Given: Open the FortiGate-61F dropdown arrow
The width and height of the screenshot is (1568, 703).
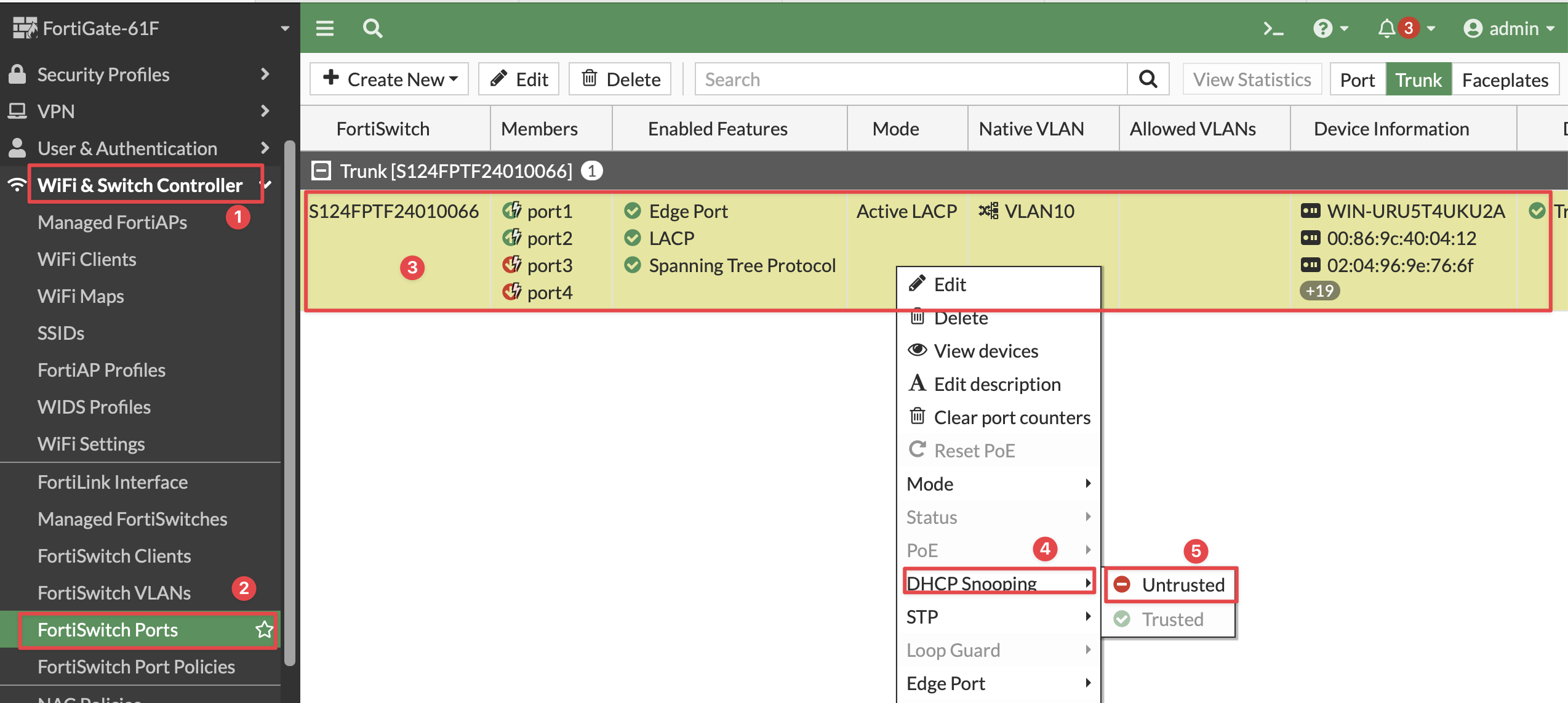Looking at the screenshot, I should pyautogui.click(x=285, y=28).
